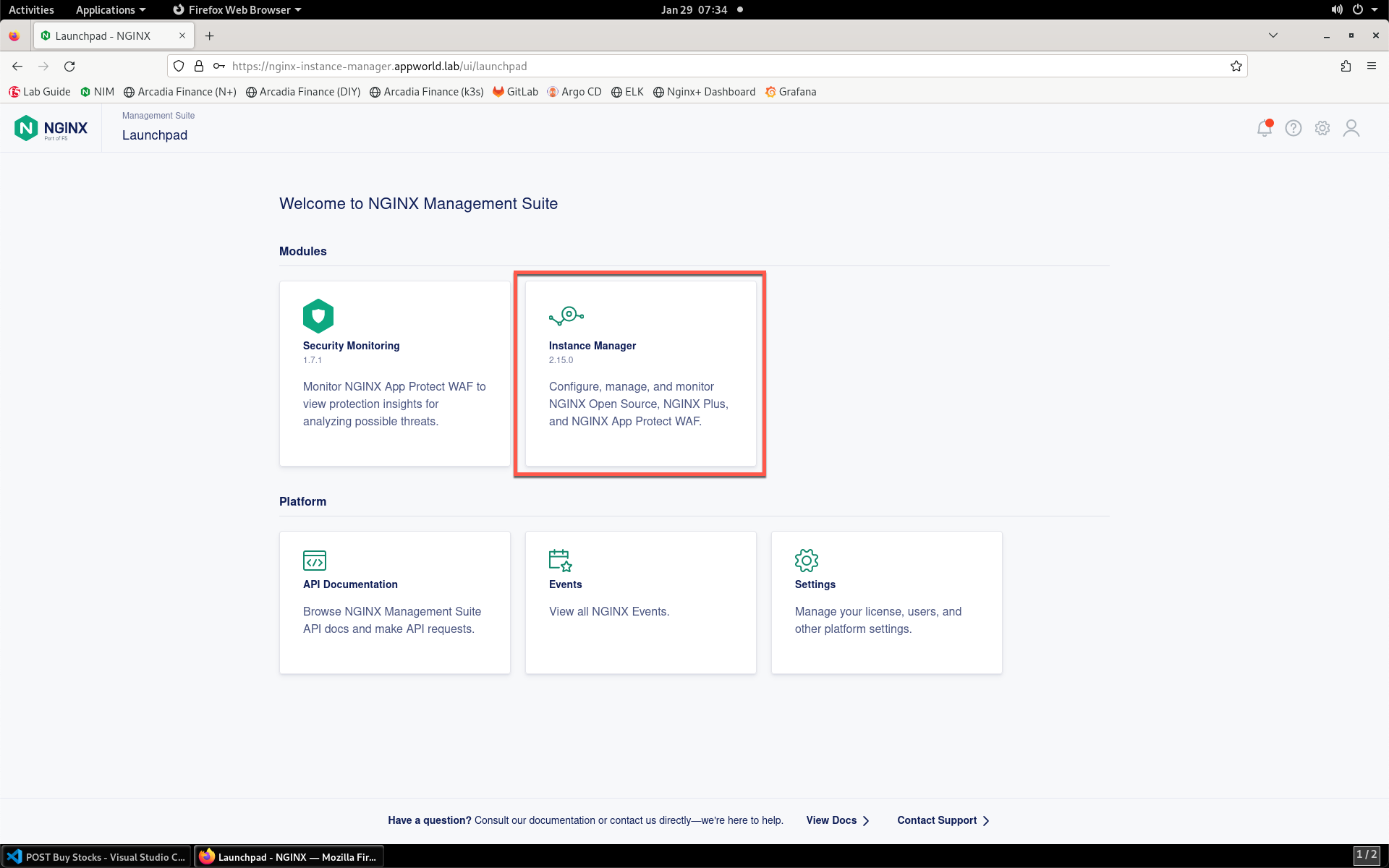Viewport: 1389px width, 868px height.
Task: Click the Firefox icon left of the tab strip
Action: [x=14, y=35]
